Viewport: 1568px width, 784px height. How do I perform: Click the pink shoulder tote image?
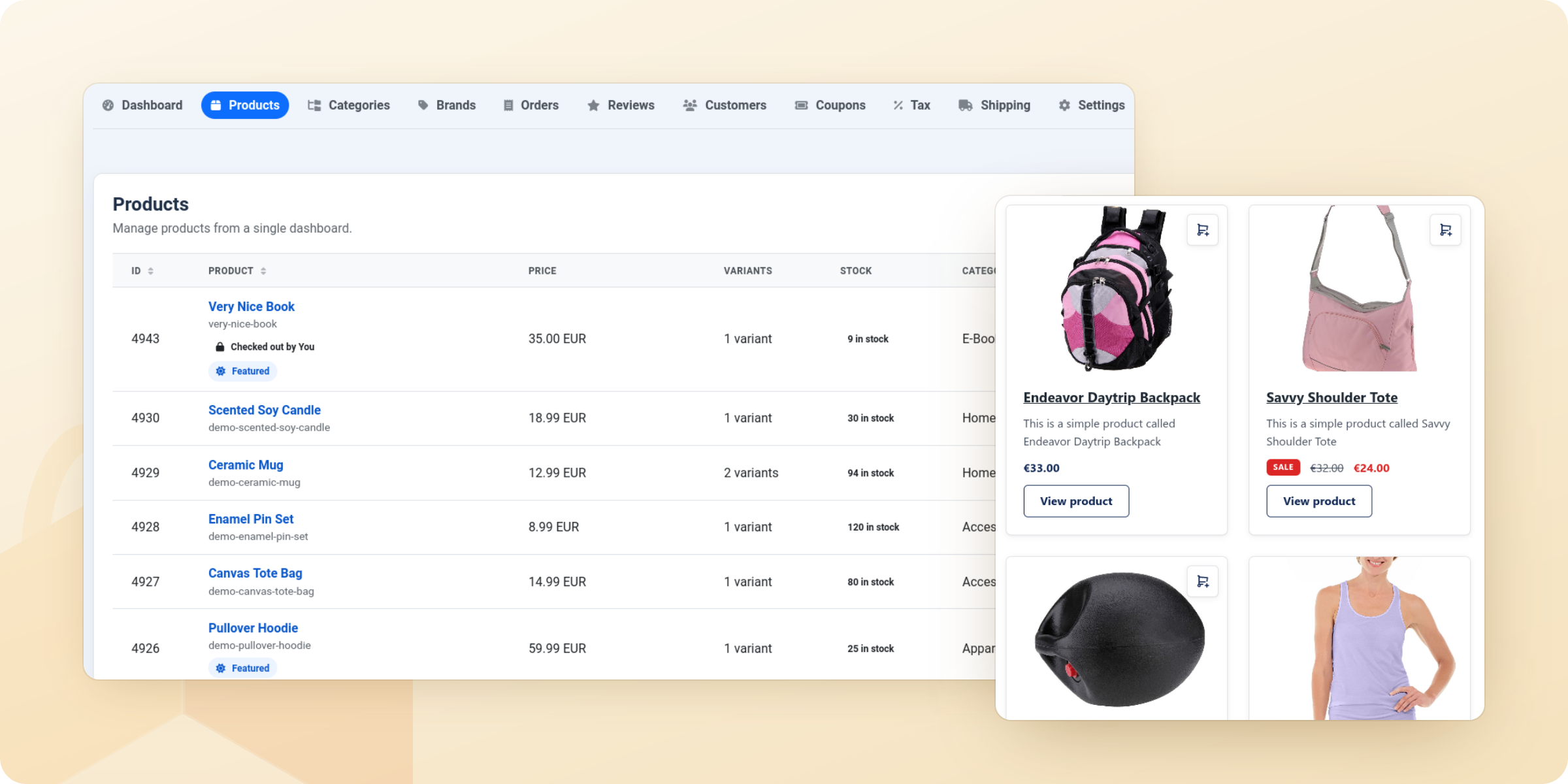pyautogui.click(x=1359, y=289)
